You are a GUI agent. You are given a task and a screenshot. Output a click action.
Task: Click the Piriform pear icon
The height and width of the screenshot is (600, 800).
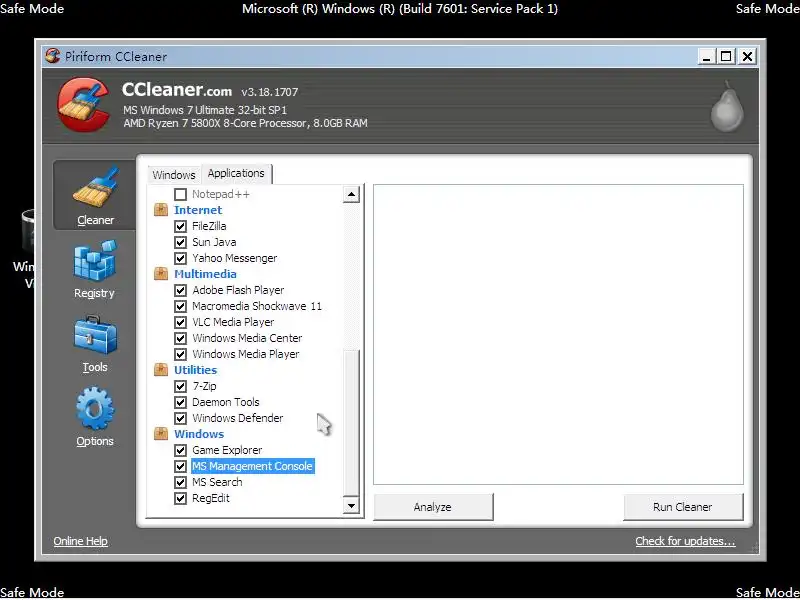pyautogui.click(x=727, y=106)
